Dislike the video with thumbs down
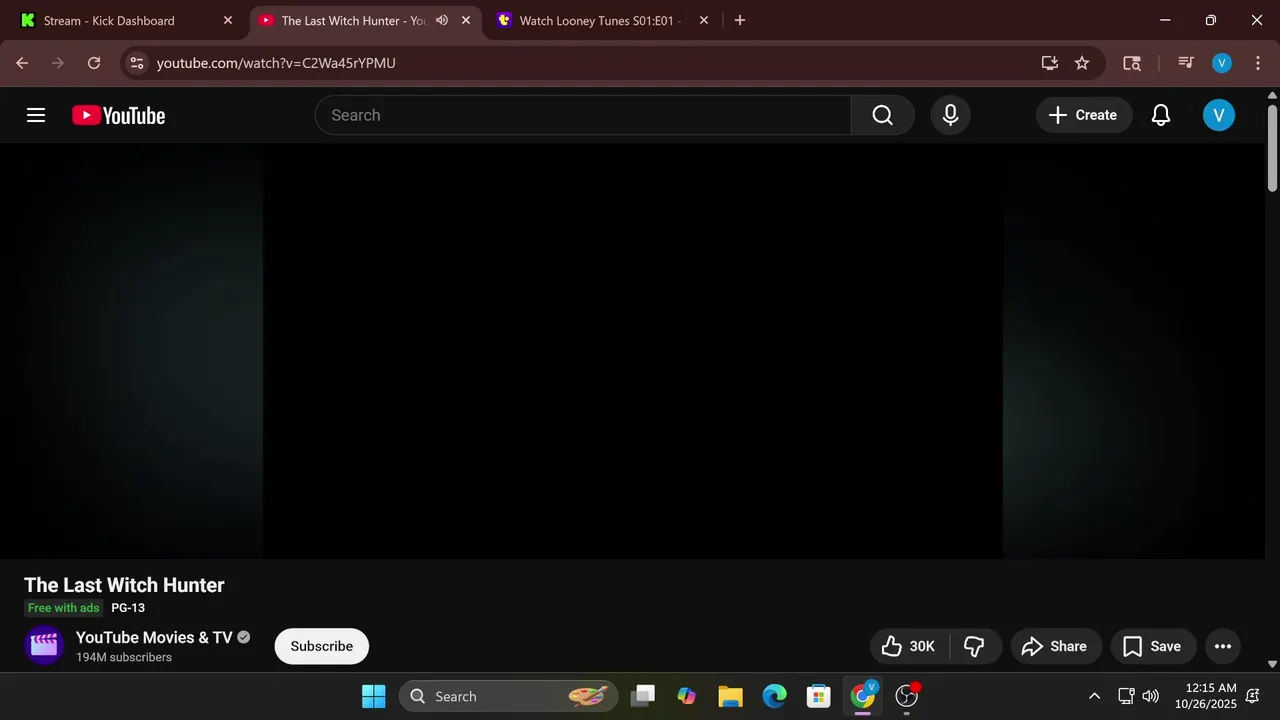This screenshot has height=720, width=1280. [x=974, y=646]
